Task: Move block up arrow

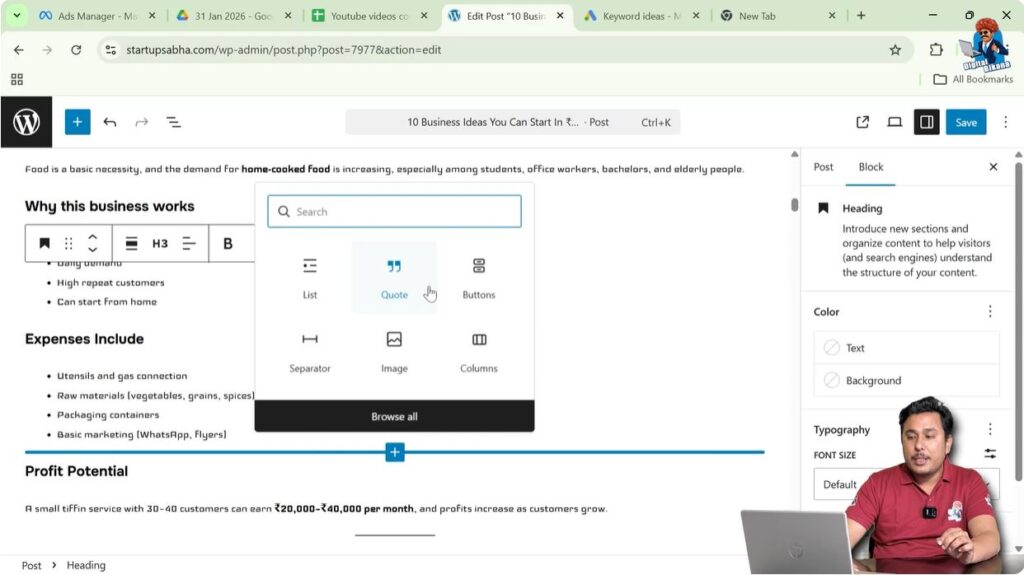Action: [x=93, y=237]
